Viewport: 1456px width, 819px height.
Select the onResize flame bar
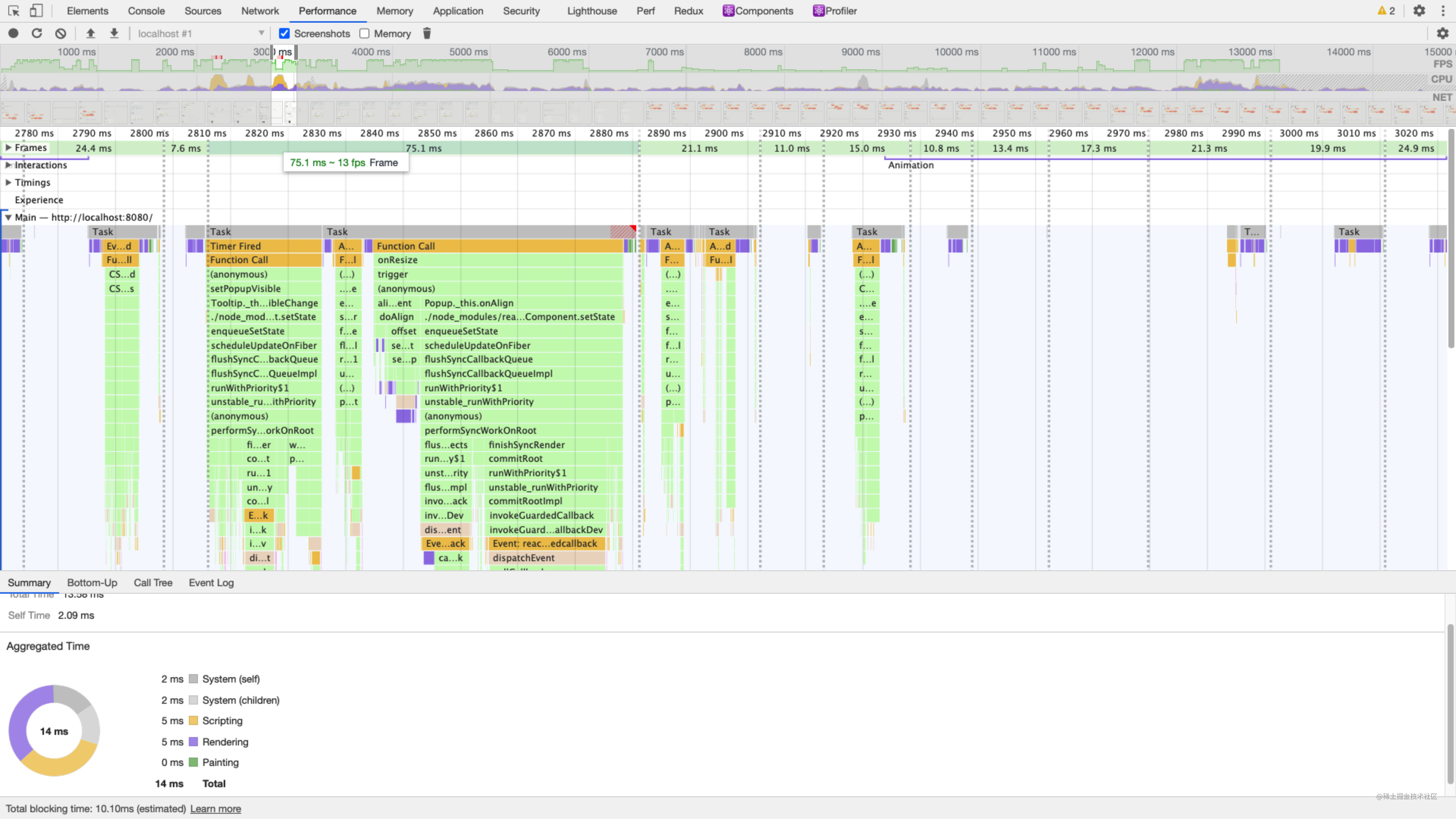tap(499, 260)
